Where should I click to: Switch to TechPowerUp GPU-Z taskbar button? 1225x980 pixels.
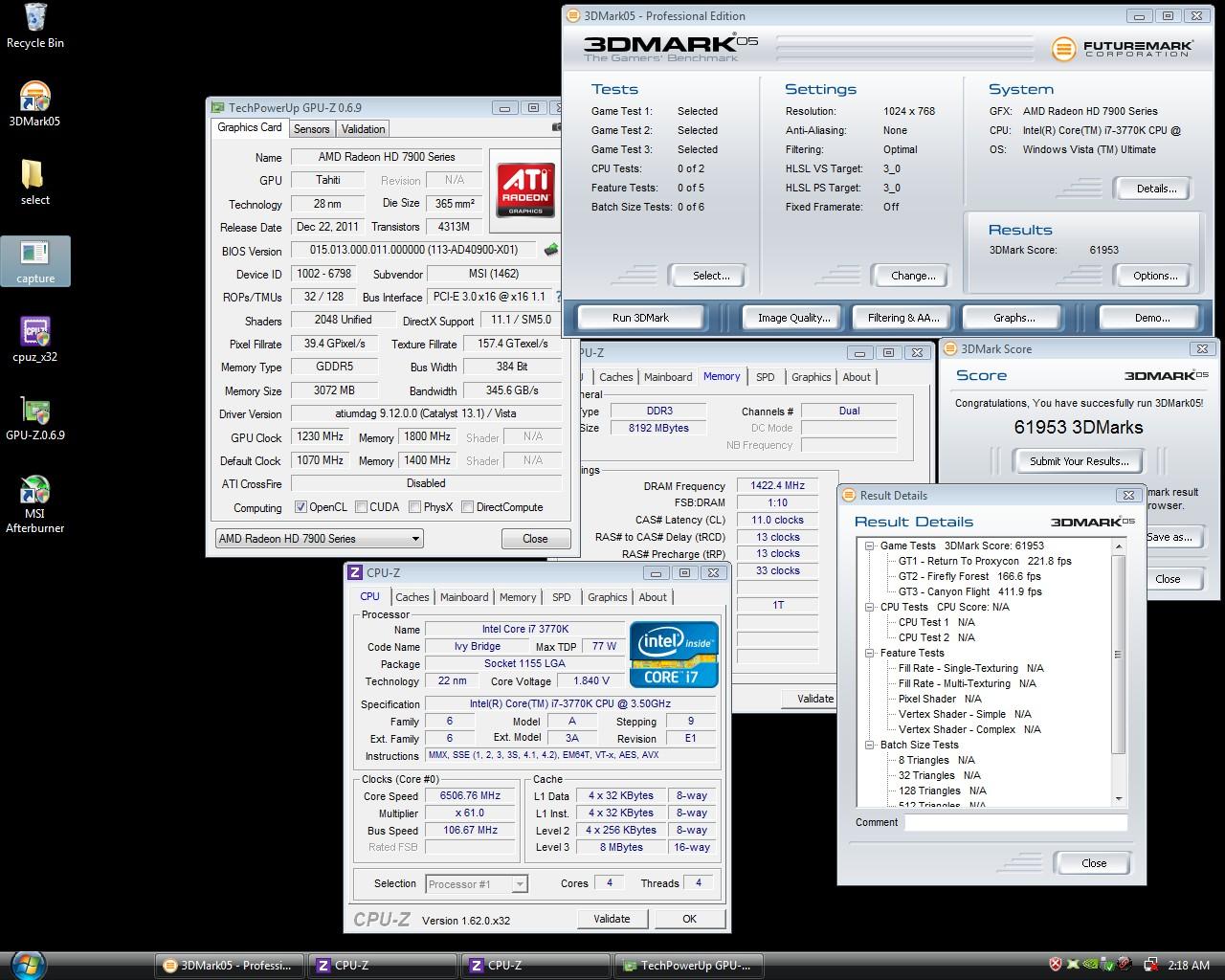point(688,965)
